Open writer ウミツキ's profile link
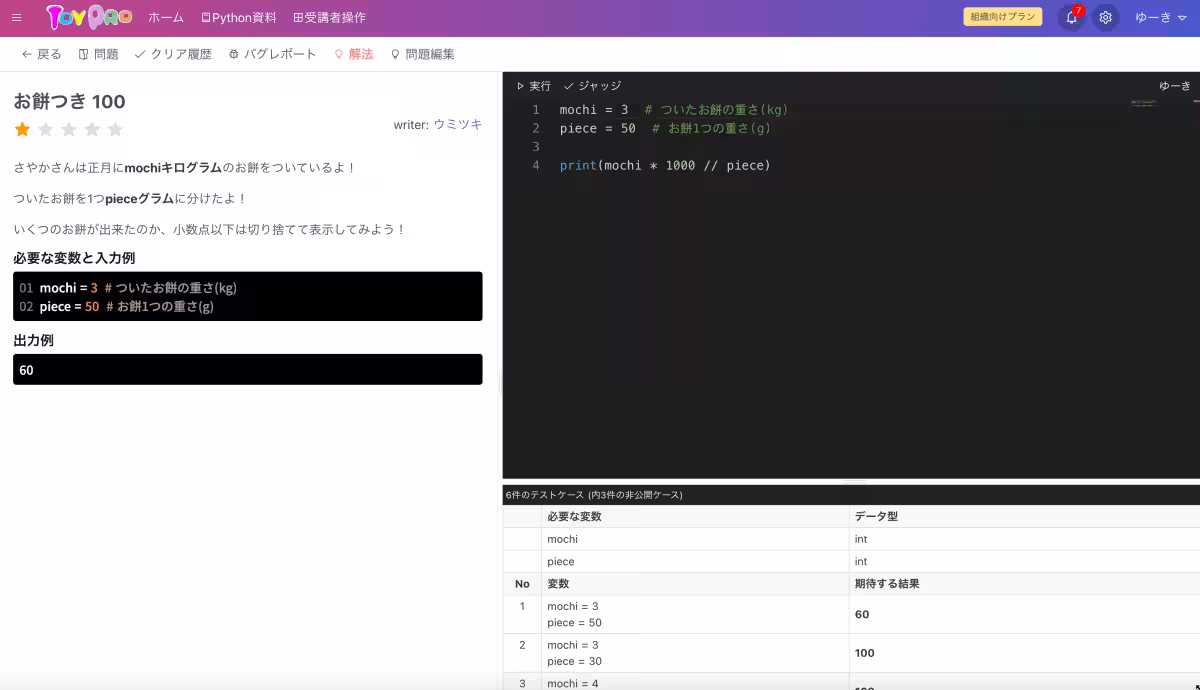This screenshot has width=1200, height=690. 456,124
